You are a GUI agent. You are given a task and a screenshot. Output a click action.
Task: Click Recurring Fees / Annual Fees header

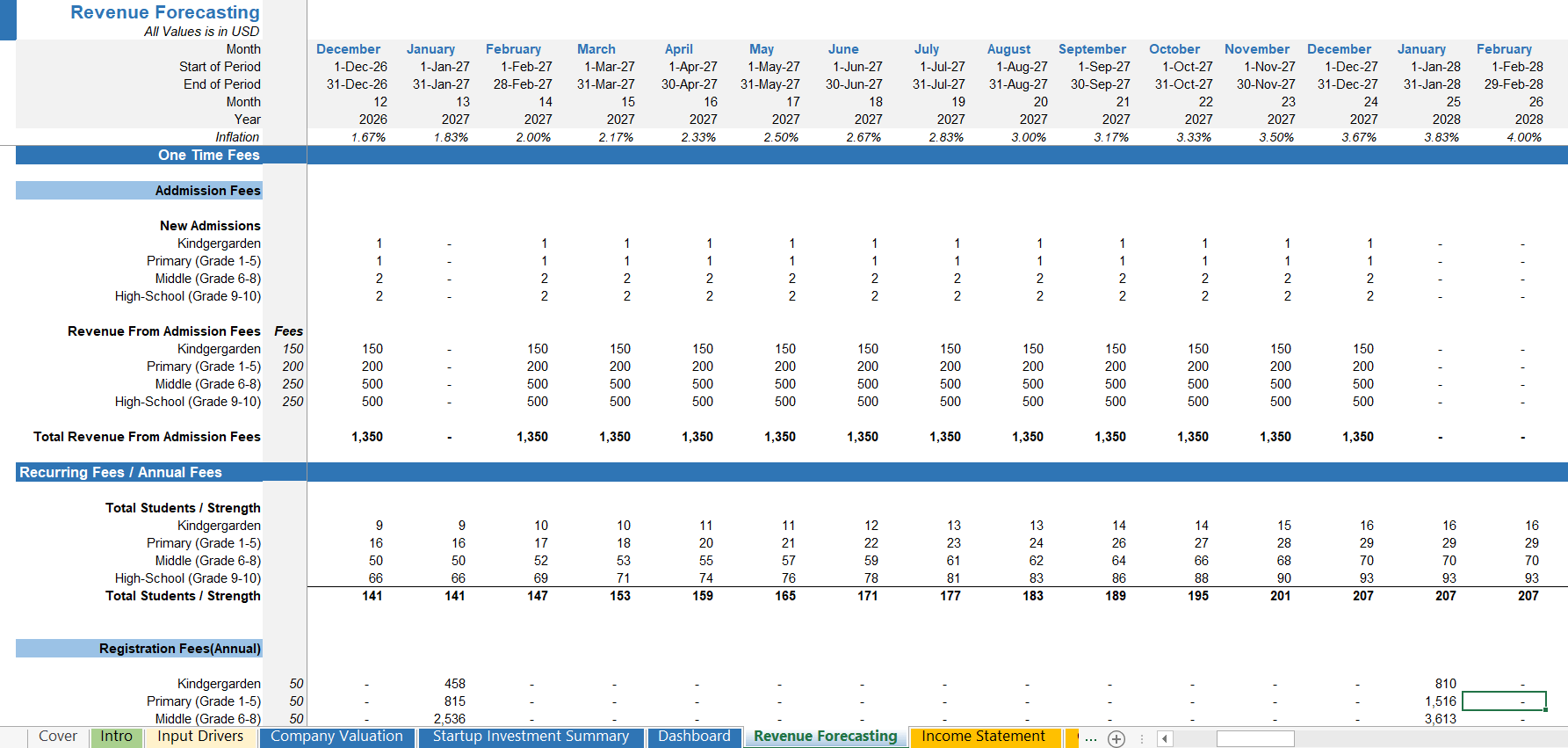click(x=121, y=472)
